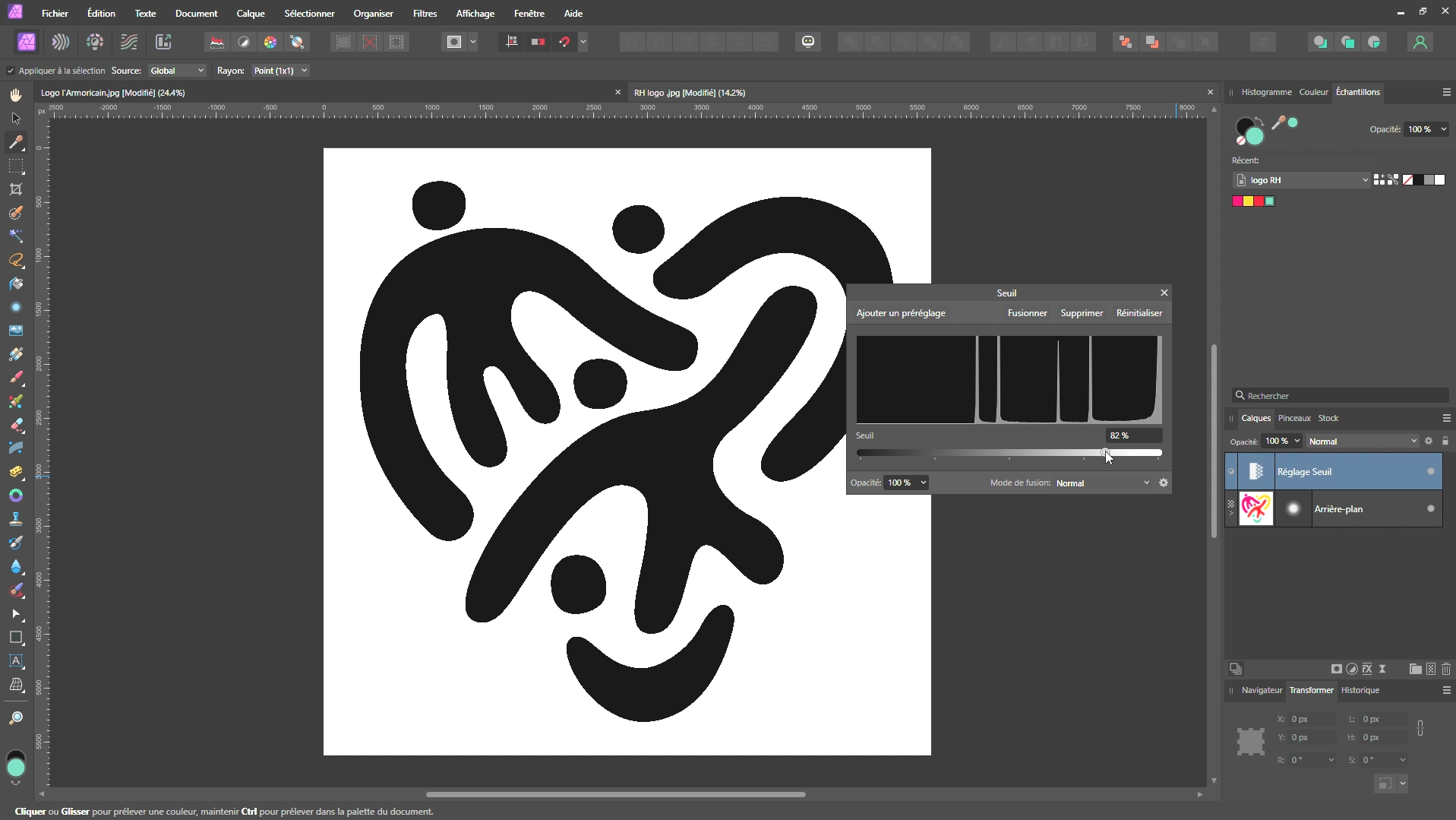This screenshot has height=820, width=1456.
Task: Open the Export persona
Action: pyautogui.click(x=163, y=42)
